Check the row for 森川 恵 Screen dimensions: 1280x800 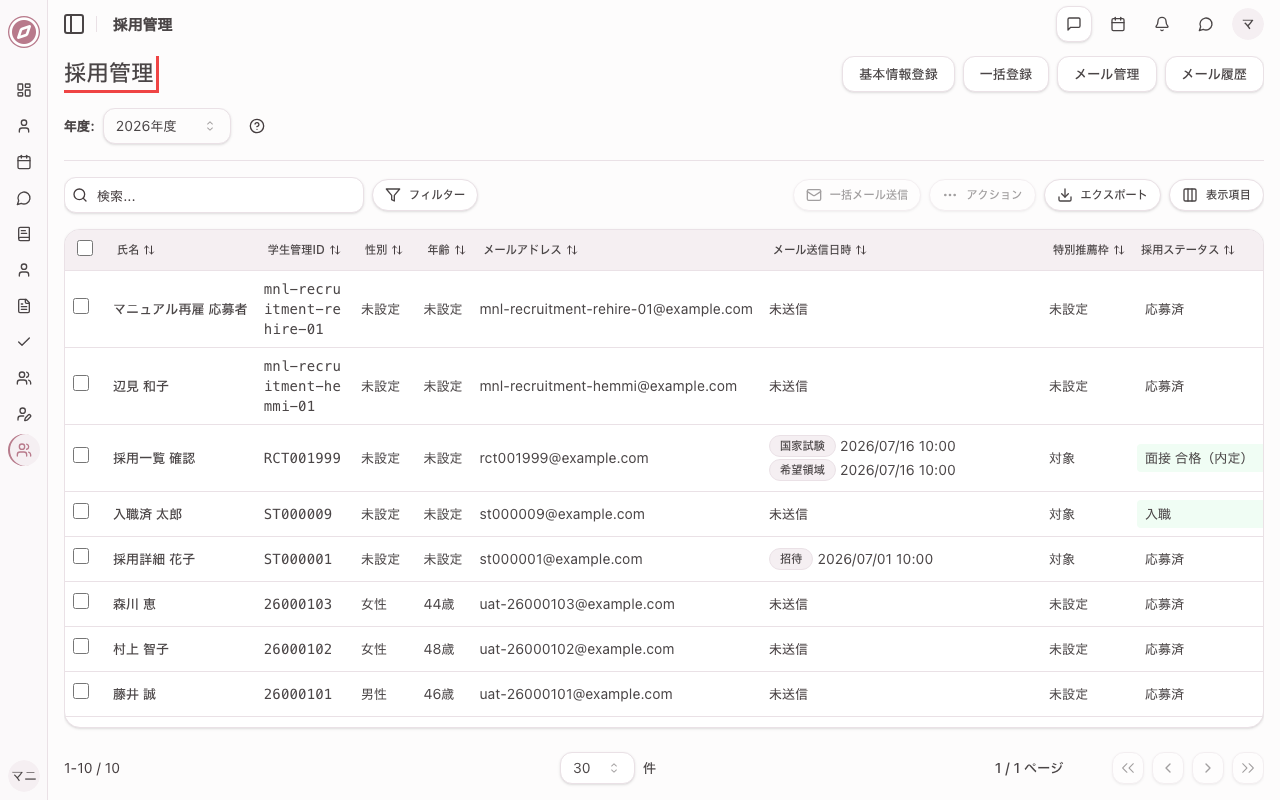pyautogui.click(x=81, y=601)
